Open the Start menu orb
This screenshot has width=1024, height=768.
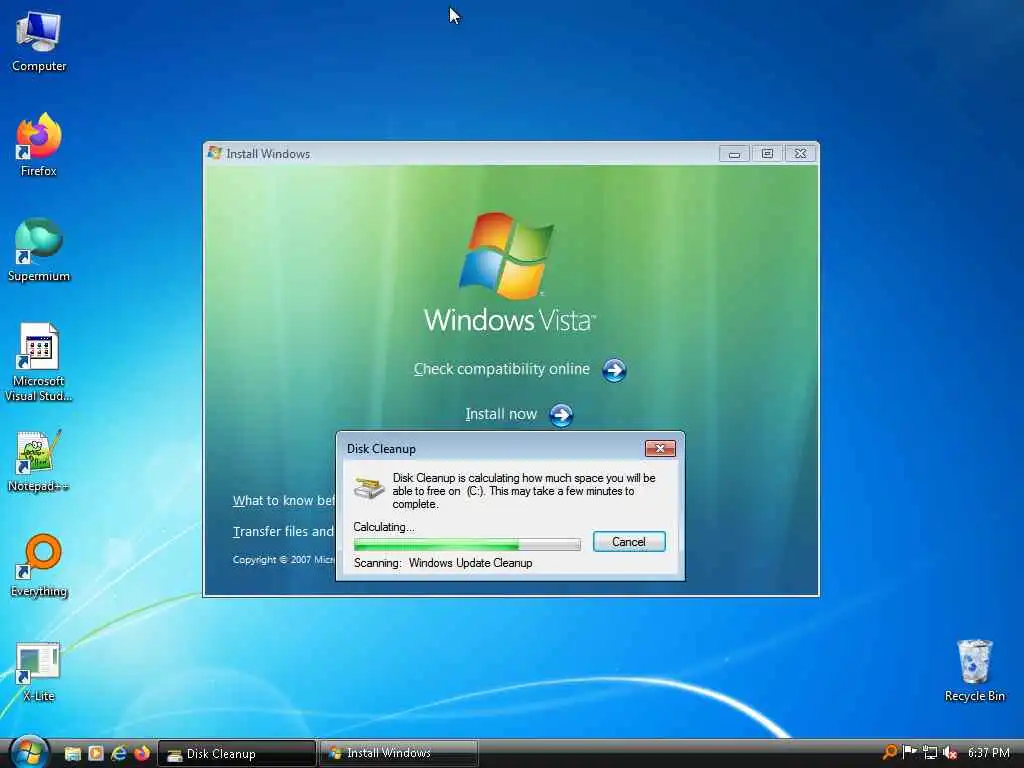(x=29, y=752)
